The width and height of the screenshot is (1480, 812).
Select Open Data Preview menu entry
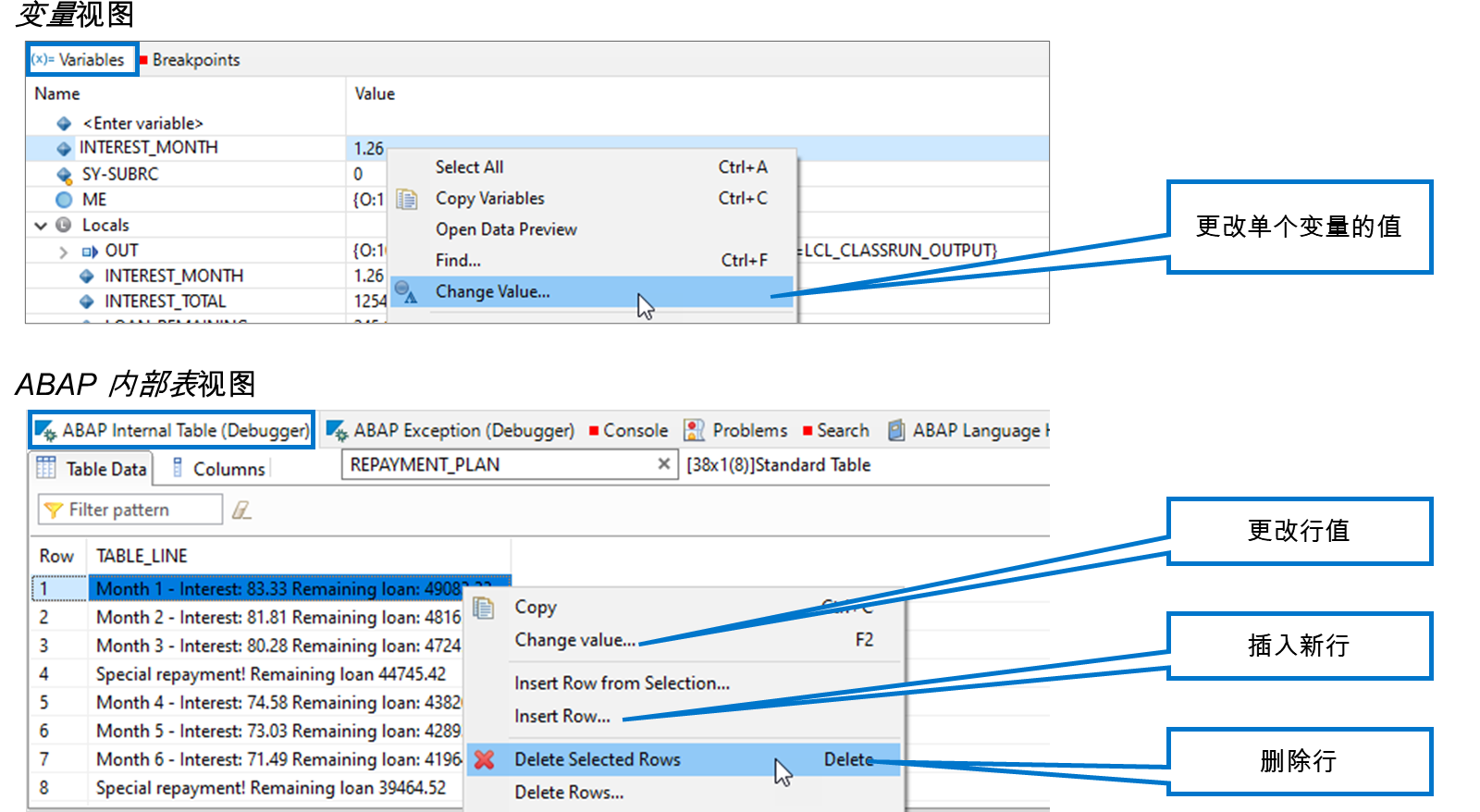506,229
